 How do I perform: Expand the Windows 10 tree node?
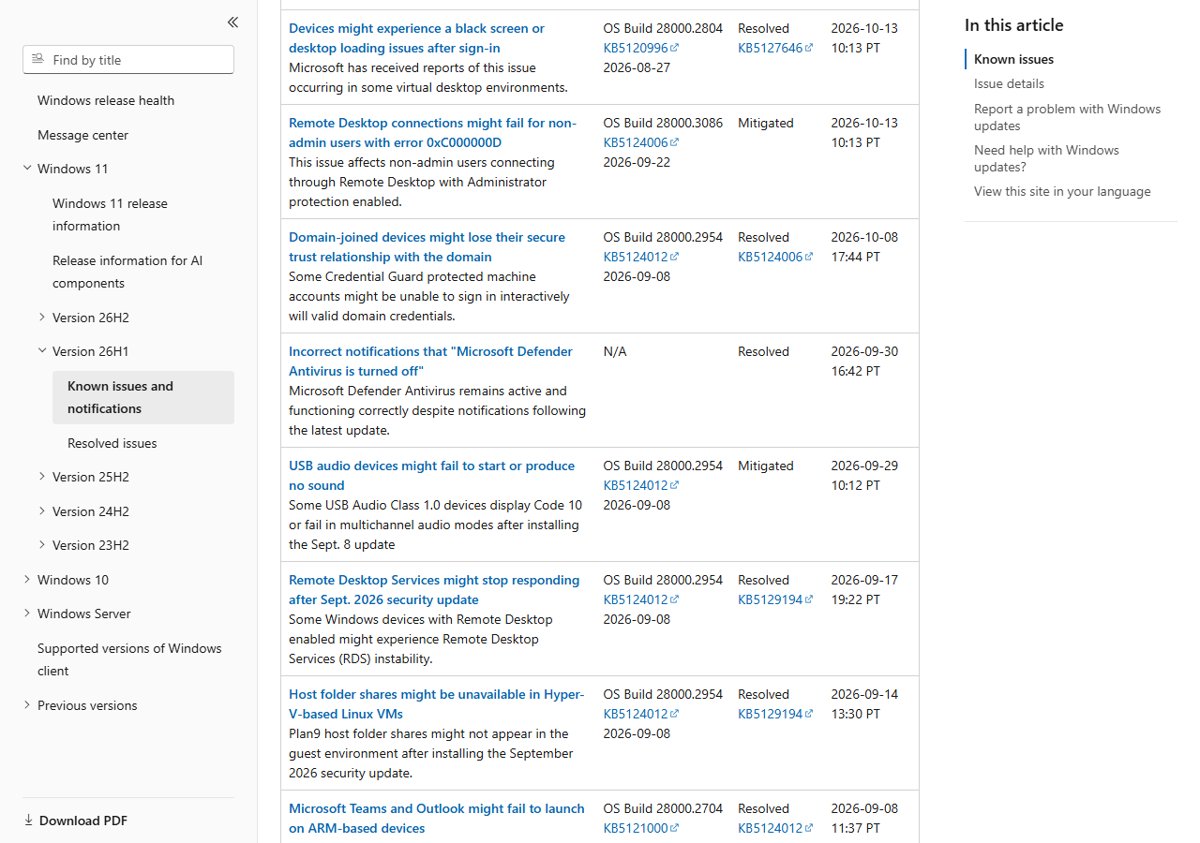(27, 579)
